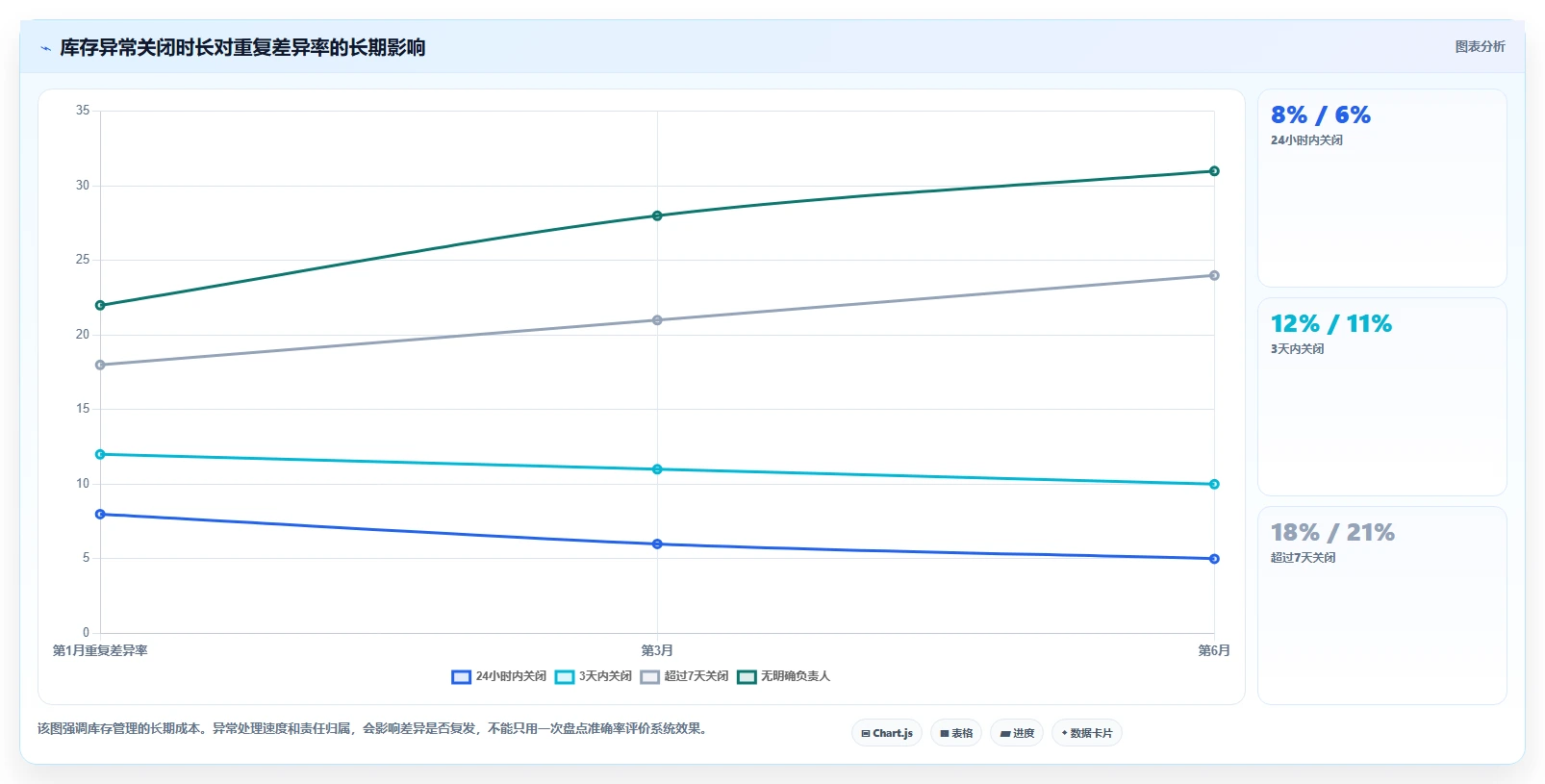Click the green 无明确负责人 legend swatch
The height and width of the screenshot is (784, 1545).
[747, 677]
